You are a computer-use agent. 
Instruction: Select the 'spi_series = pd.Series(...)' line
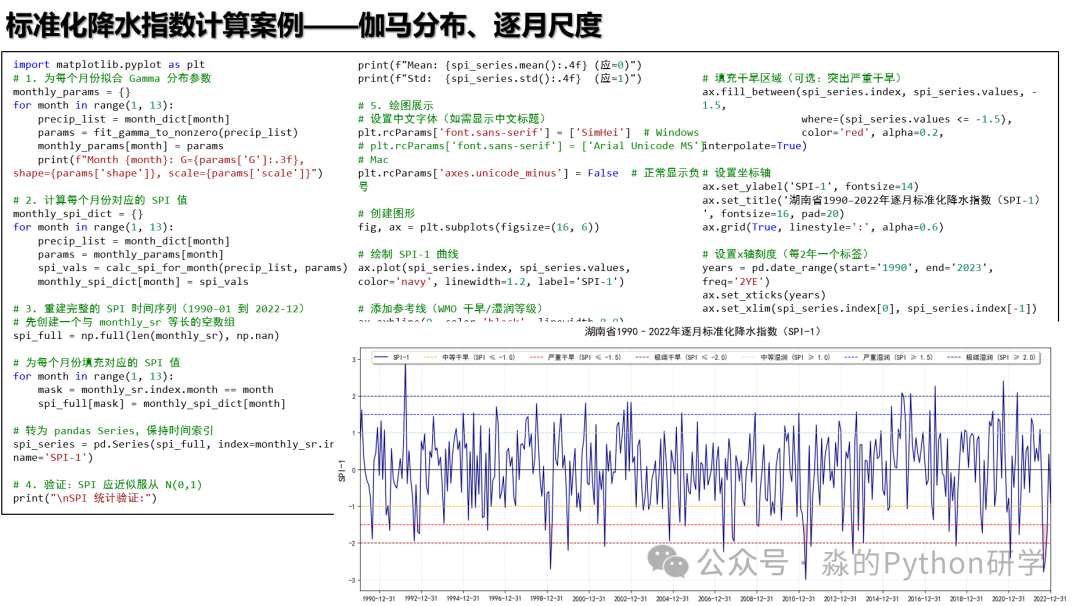coord(174,444)
